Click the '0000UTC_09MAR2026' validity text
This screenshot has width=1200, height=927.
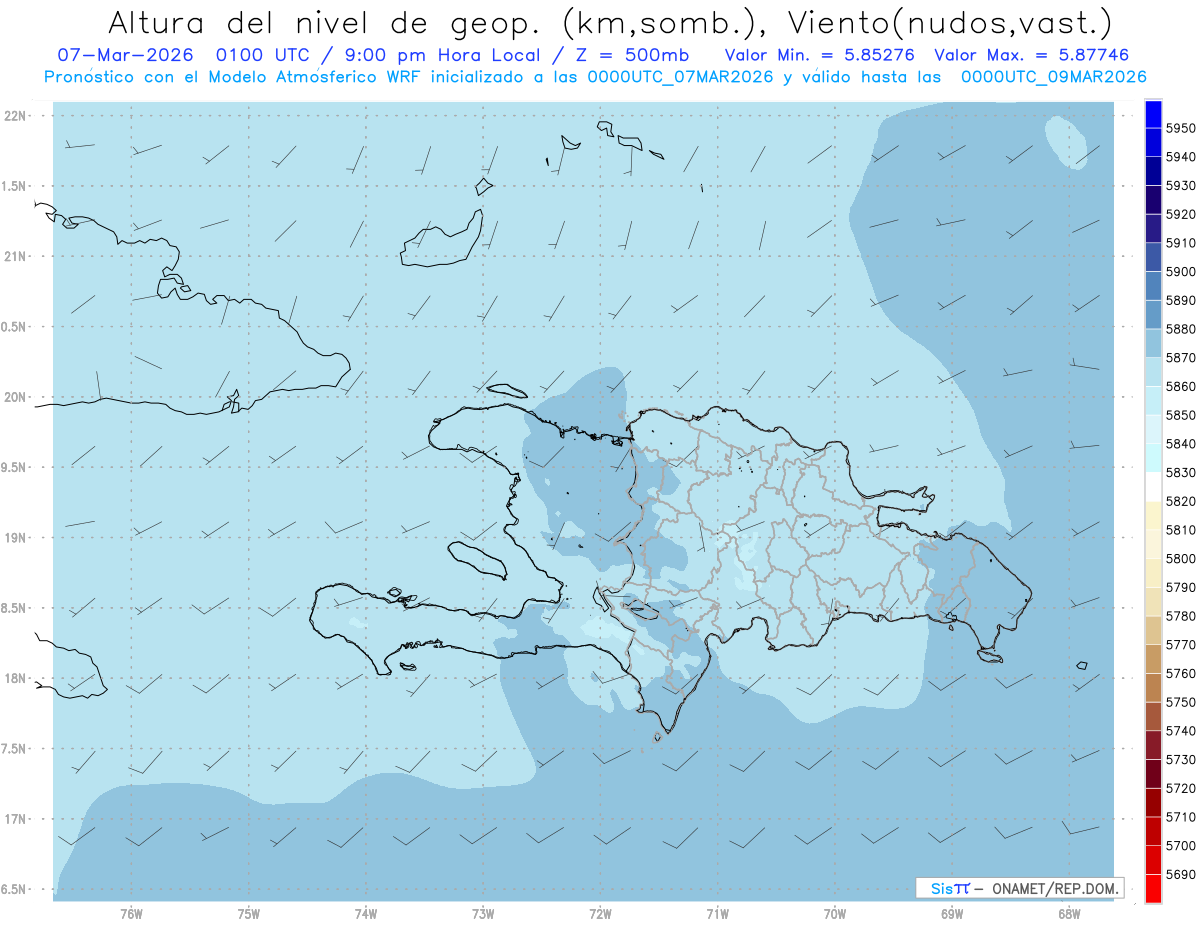[x=1053, y=77]
